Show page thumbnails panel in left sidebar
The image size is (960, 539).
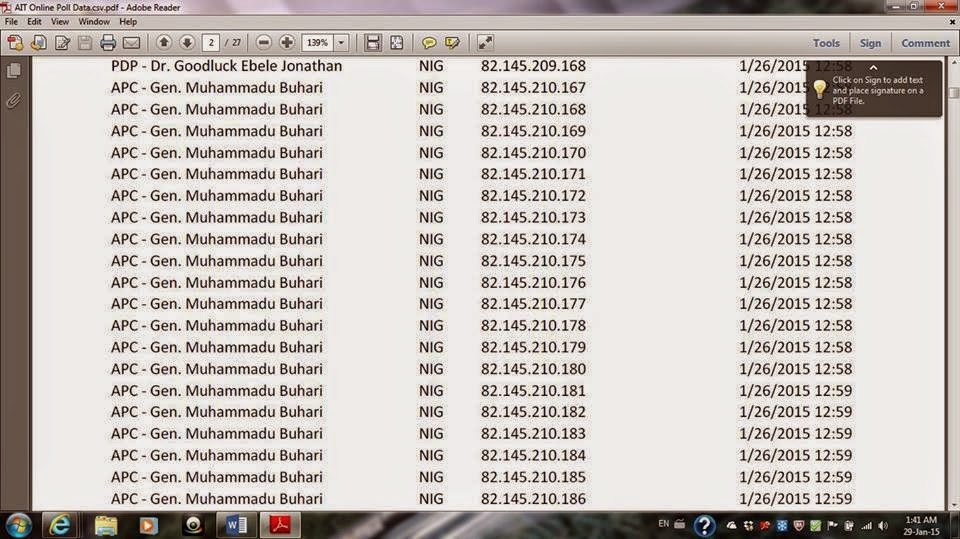click(13, 70)
